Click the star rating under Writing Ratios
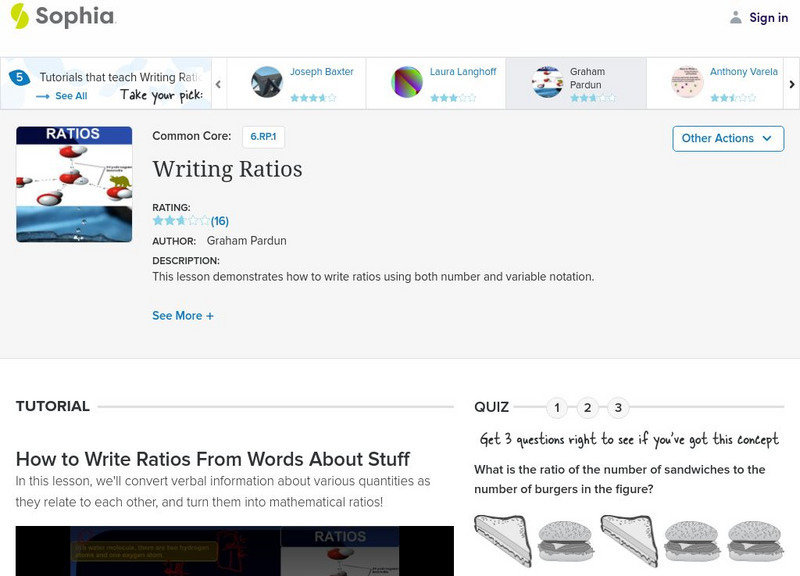Image resolution: width=800 pixels, height=576 pixels. [181, 221]
